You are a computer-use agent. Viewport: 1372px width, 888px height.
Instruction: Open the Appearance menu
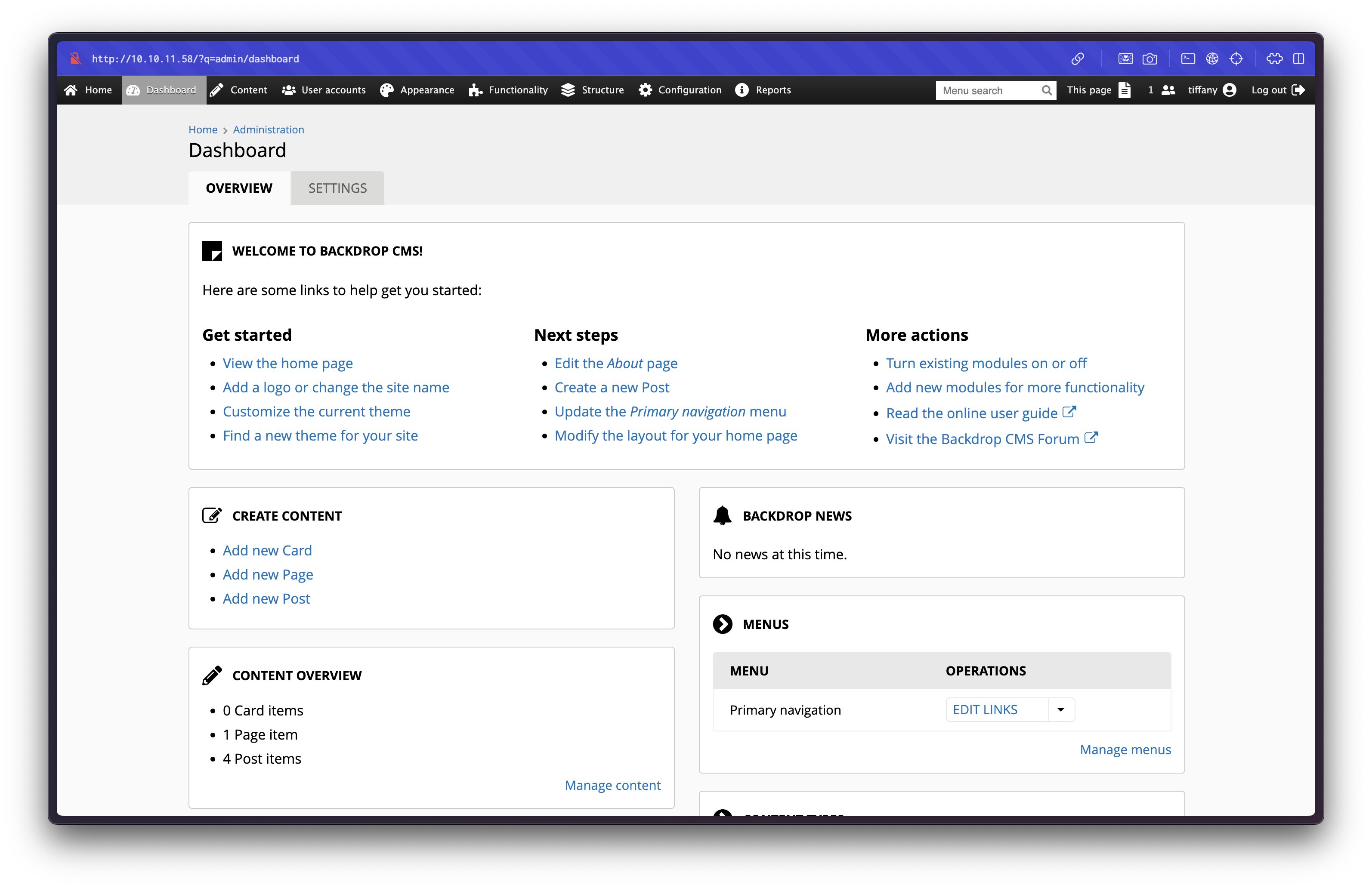(x=417, y=90)
